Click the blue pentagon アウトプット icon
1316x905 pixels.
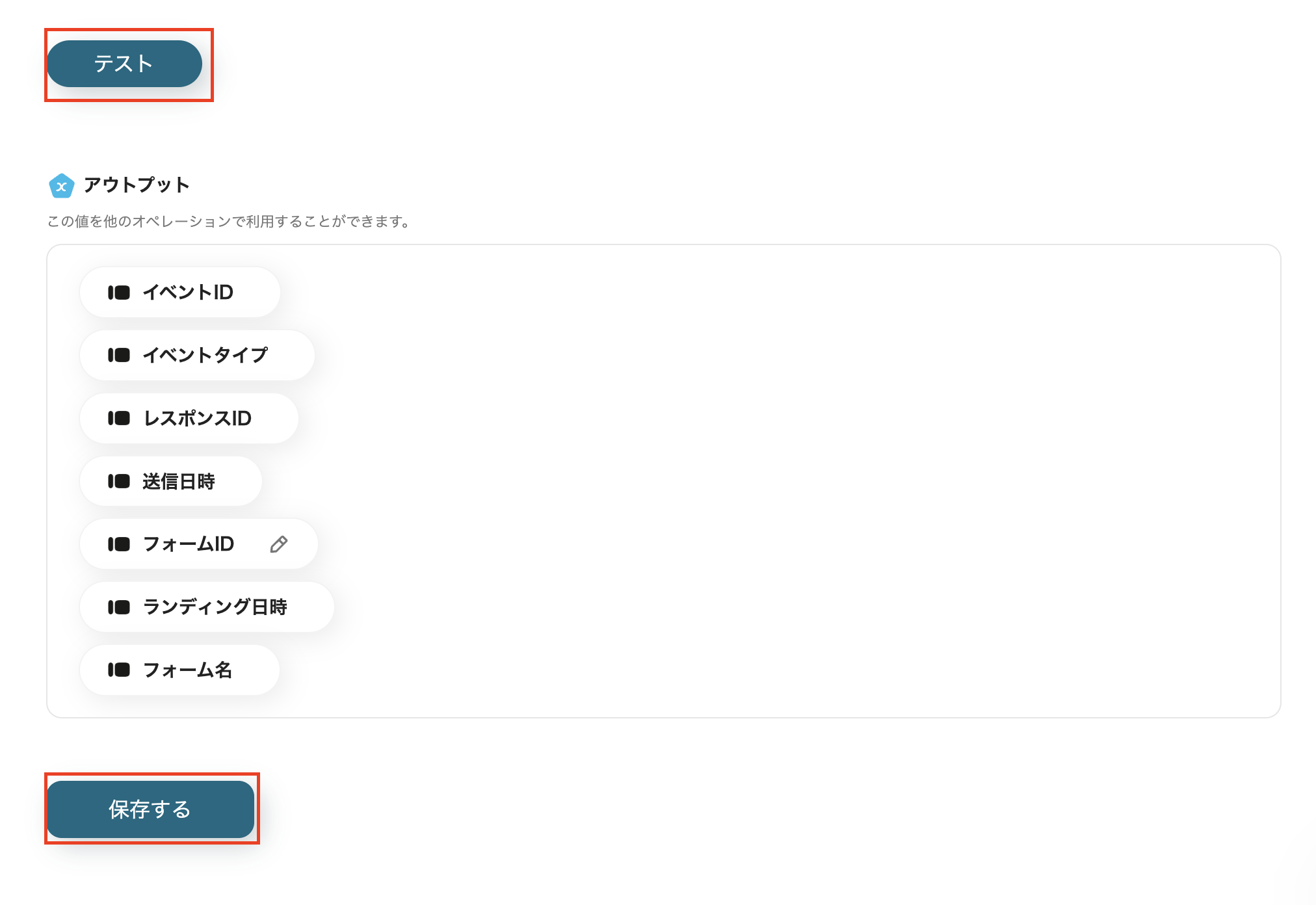pyautogui.click(x=61, y=187)
